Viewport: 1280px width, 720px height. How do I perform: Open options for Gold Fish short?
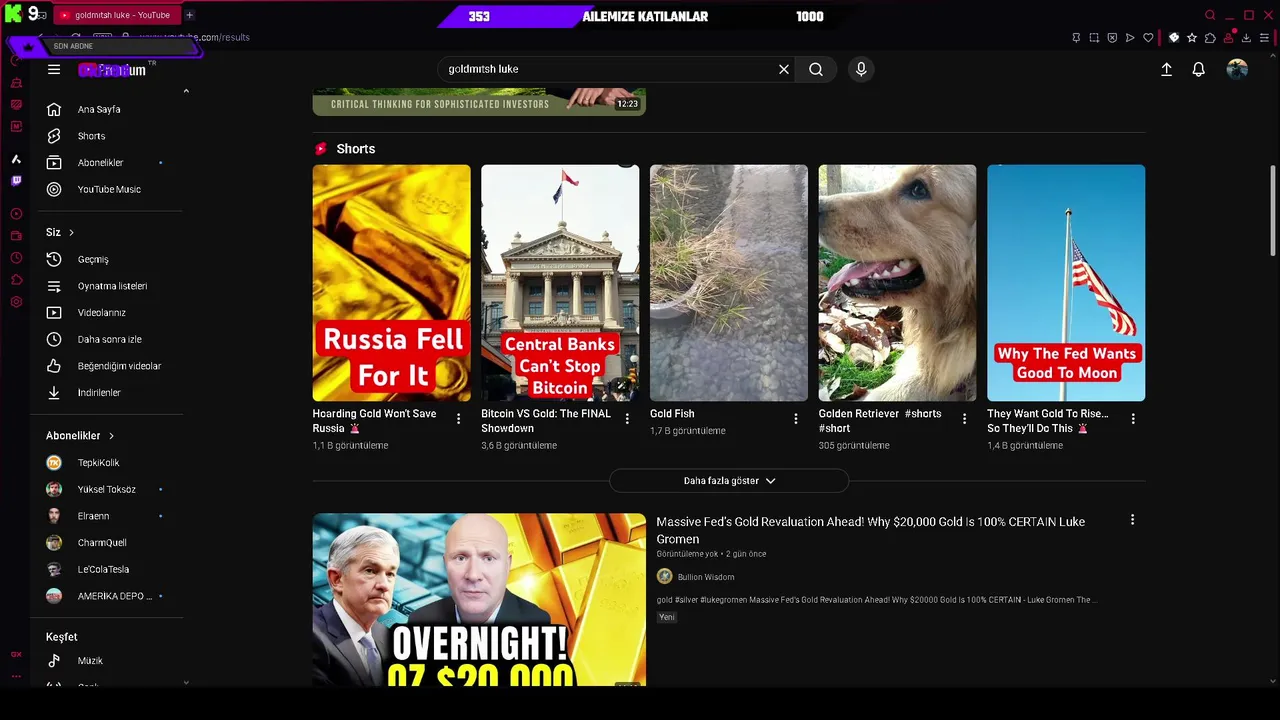[x=796, y=419]
